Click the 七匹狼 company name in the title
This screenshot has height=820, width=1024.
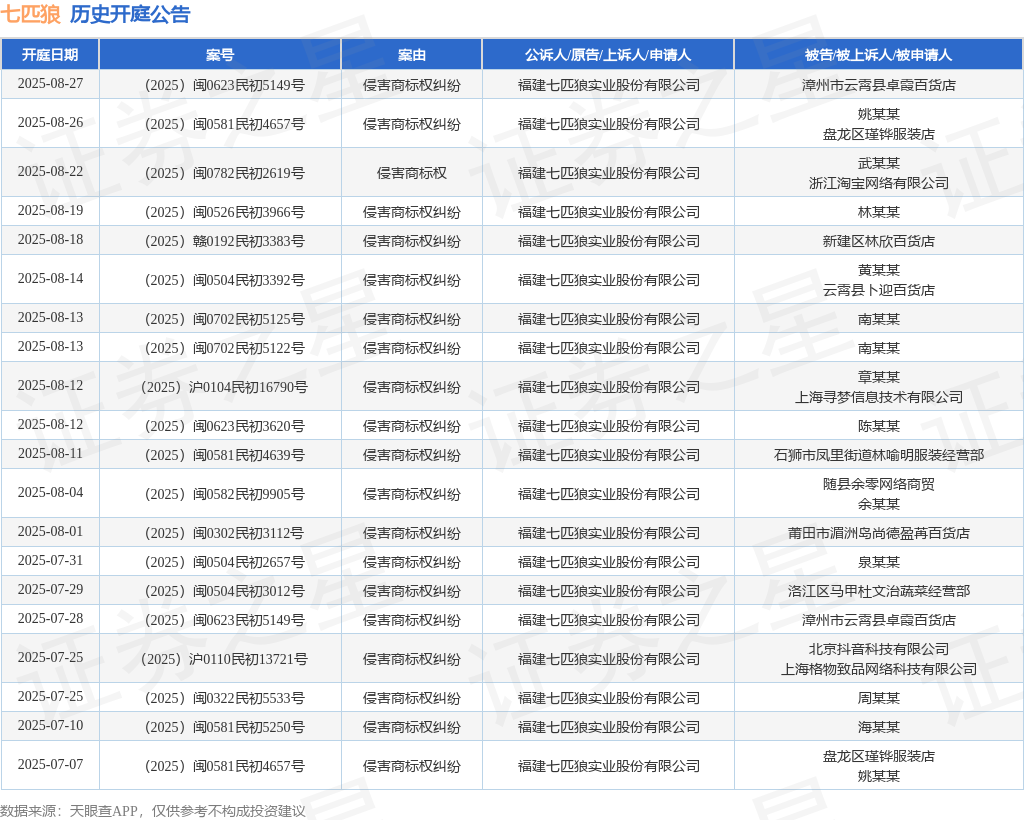[x=31, y=14]
